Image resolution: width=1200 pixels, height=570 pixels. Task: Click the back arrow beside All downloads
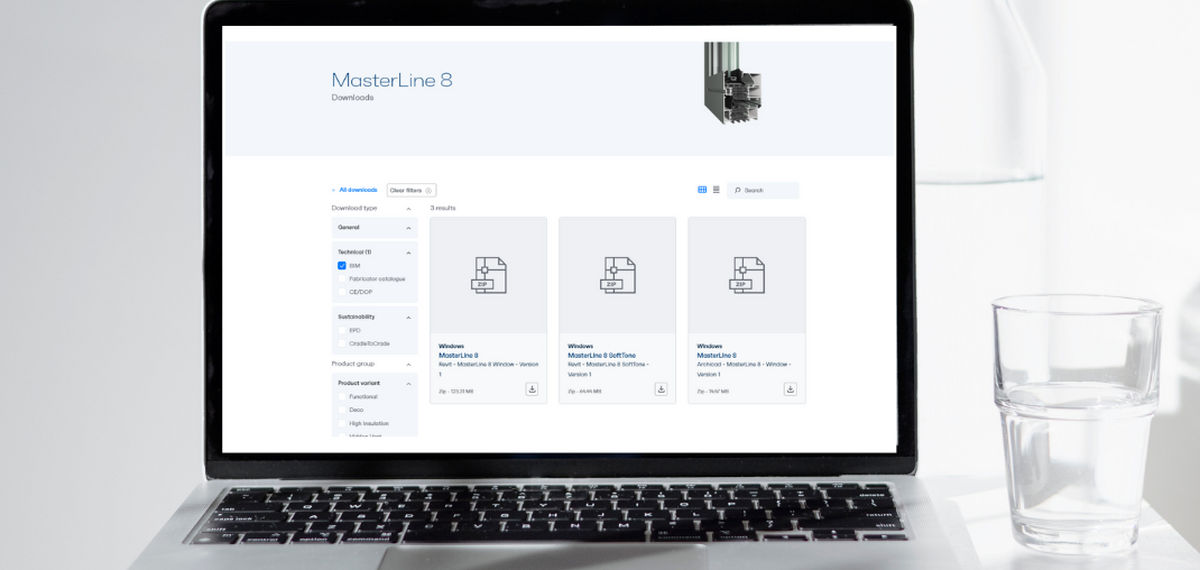[334, 190]
